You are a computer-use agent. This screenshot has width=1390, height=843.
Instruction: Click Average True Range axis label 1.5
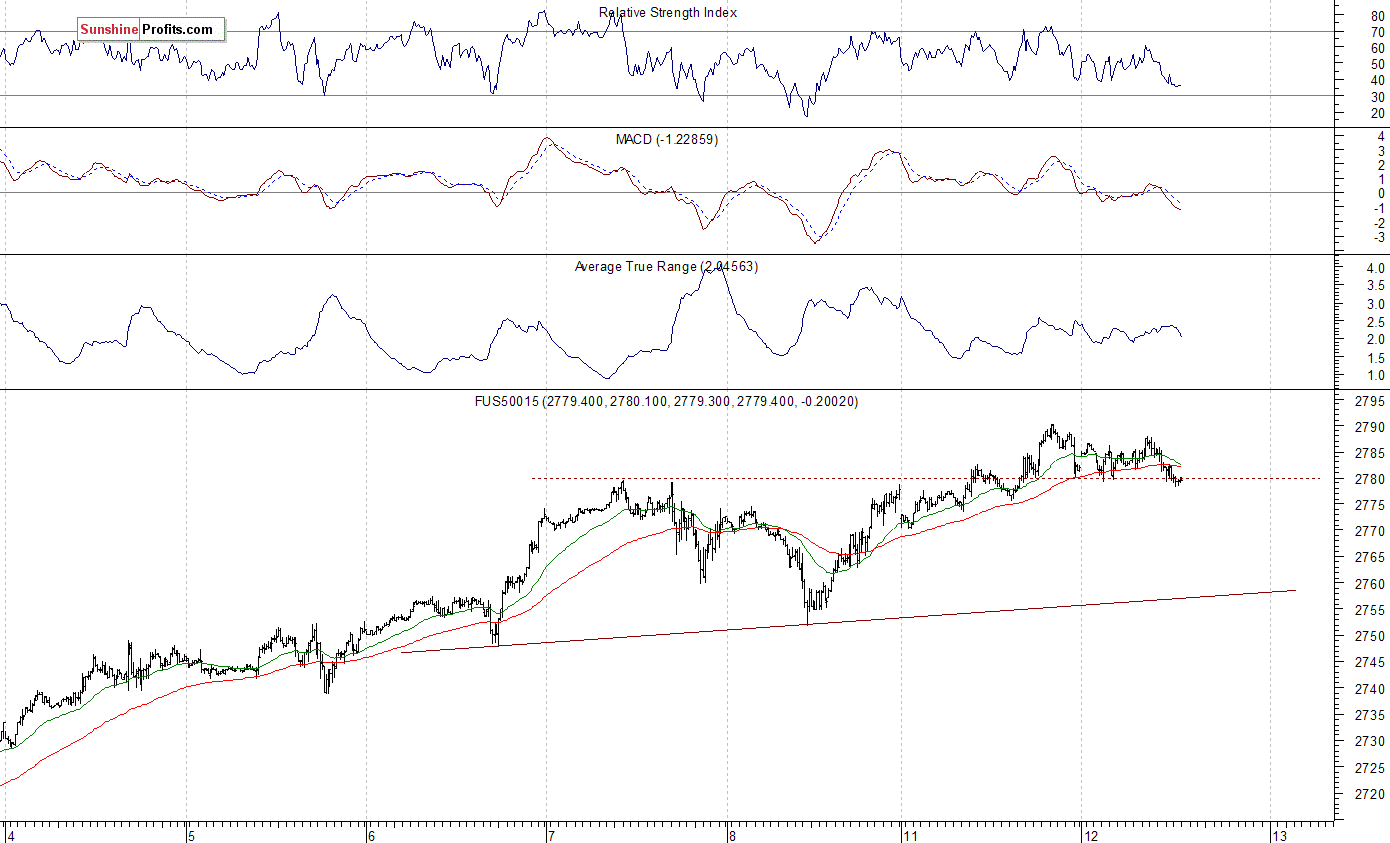click(1376, 358)
